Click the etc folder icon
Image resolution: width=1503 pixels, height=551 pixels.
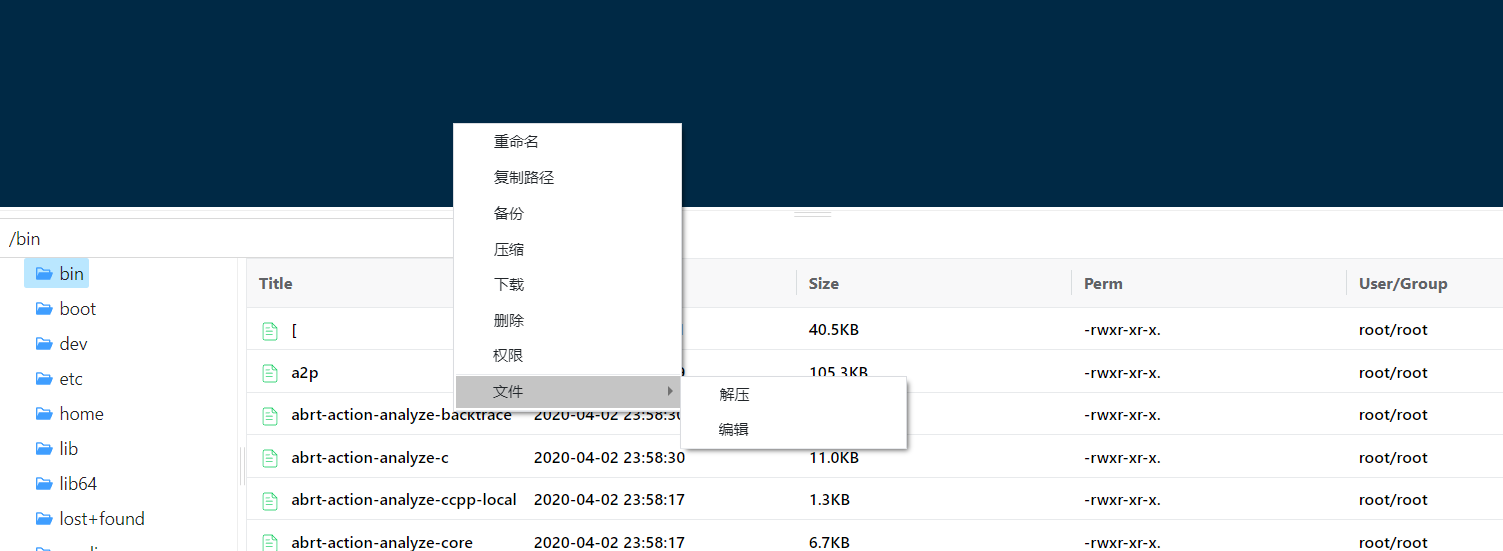44,379
